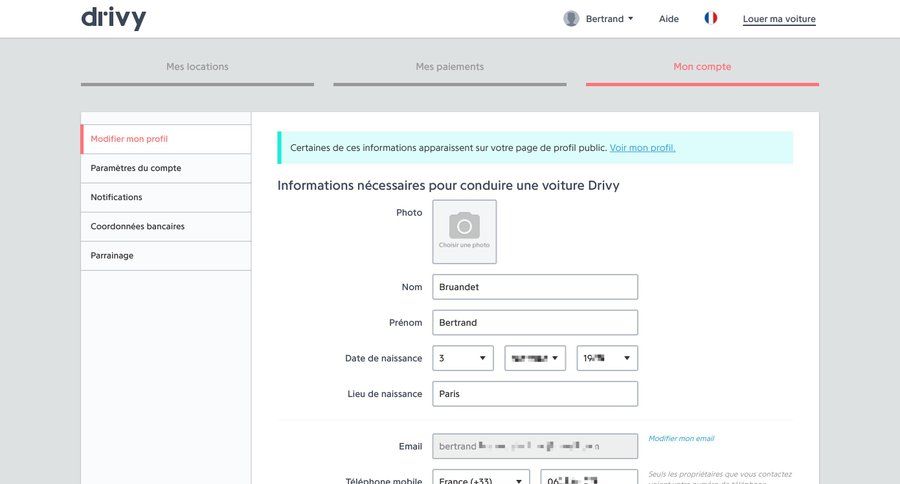Open the Bertrand user dropdown menu
Viewport: 900px width, 484px height.
point(609,19)
